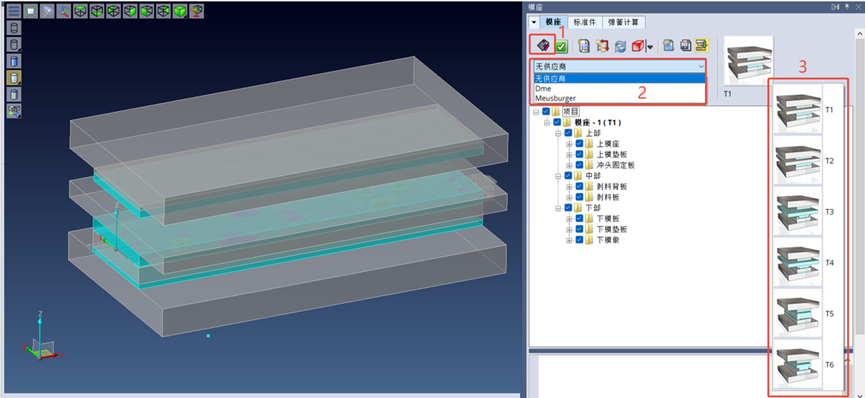
Task: Toggle the 上部 checkbox
Action: (568, 133)
